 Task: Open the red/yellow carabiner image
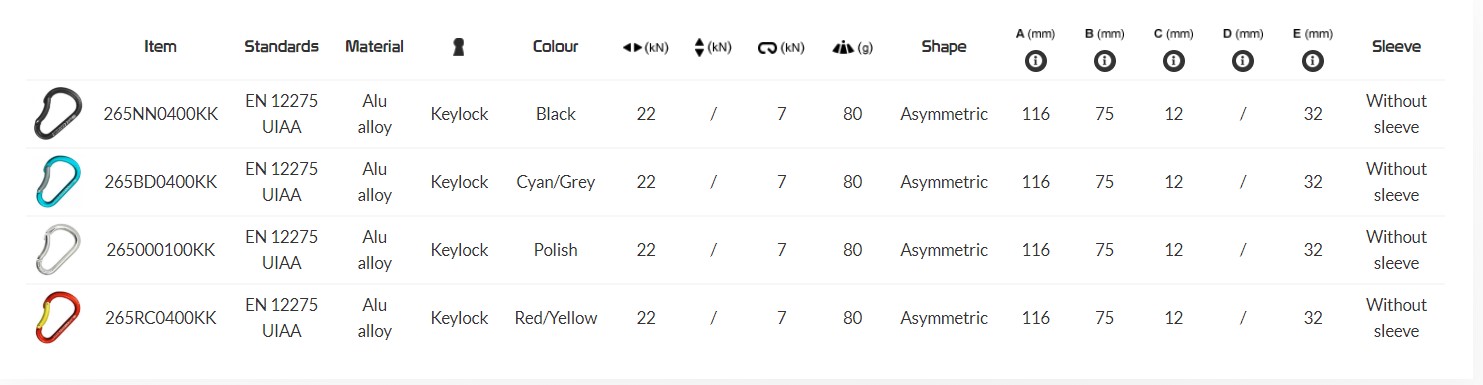pyautogui.click(x=56, y=317)
